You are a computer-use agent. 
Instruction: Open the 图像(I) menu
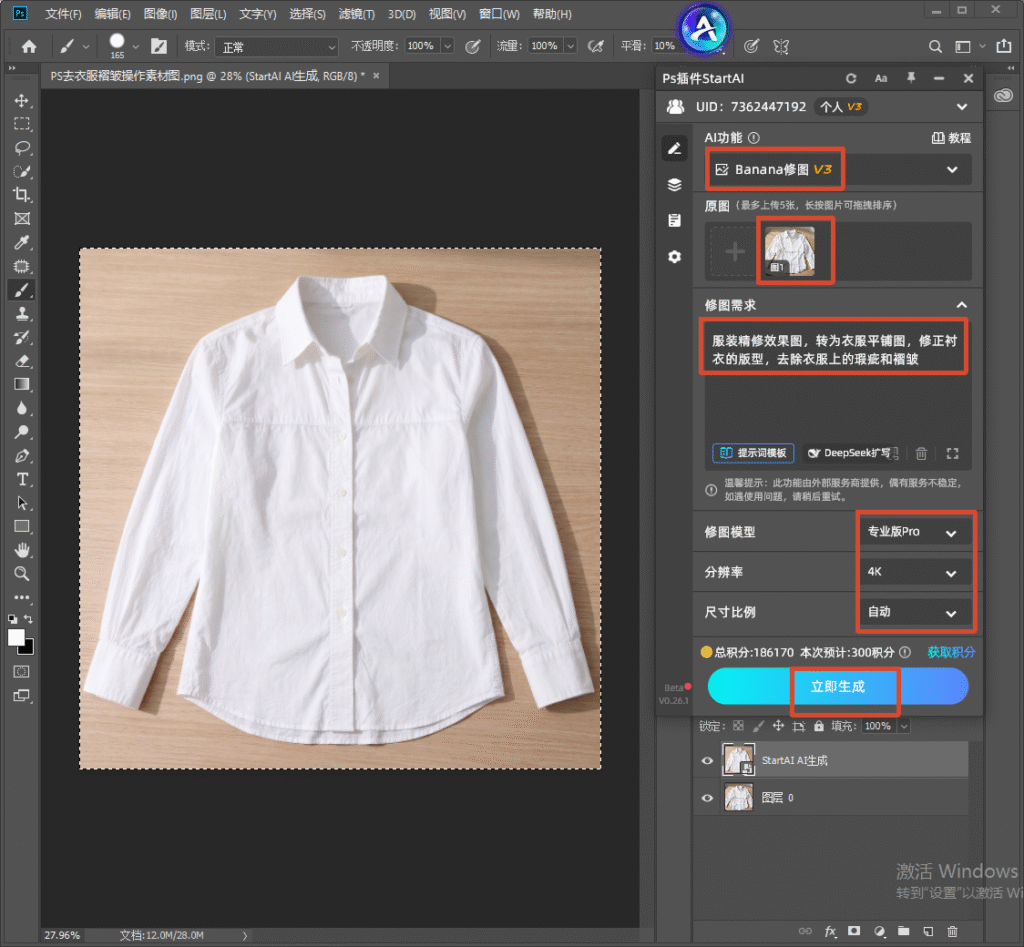pyautogui.click(x=160, y=14)
